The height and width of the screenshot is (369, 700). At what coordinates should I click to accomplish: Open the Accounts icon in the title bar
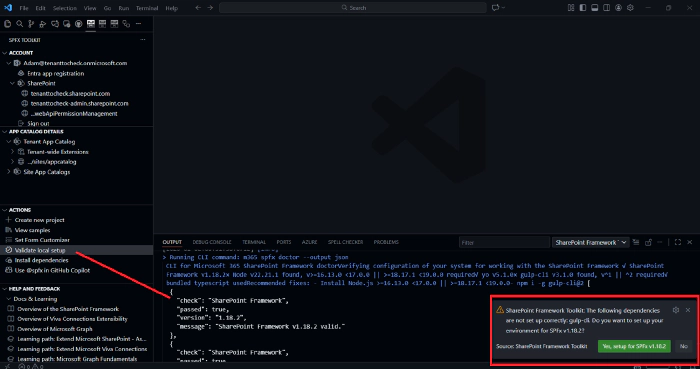click(x=618, y=8)
